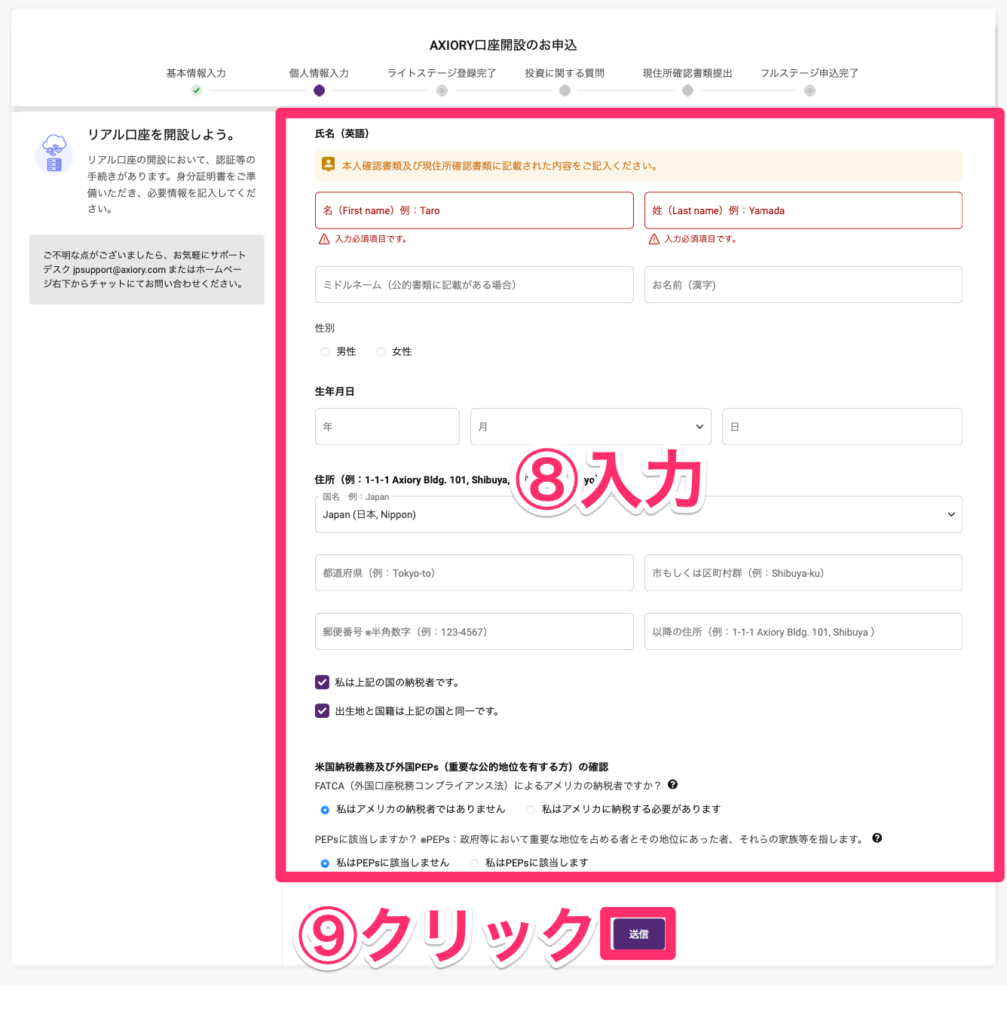The image size is (1007, 1024).
Task: Open the PEPs help question mark icon
Action: pyautogui.click(x=877, y=838)
